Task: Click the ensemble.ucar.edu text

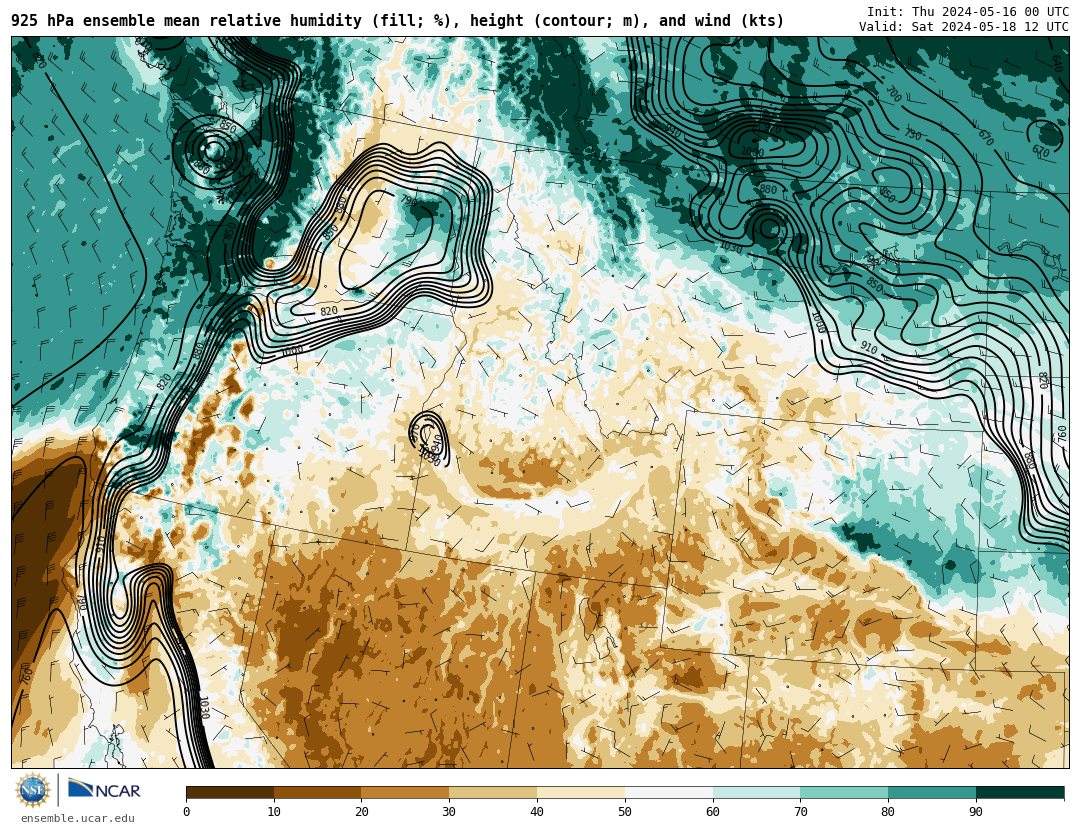Action: point(78,819)
